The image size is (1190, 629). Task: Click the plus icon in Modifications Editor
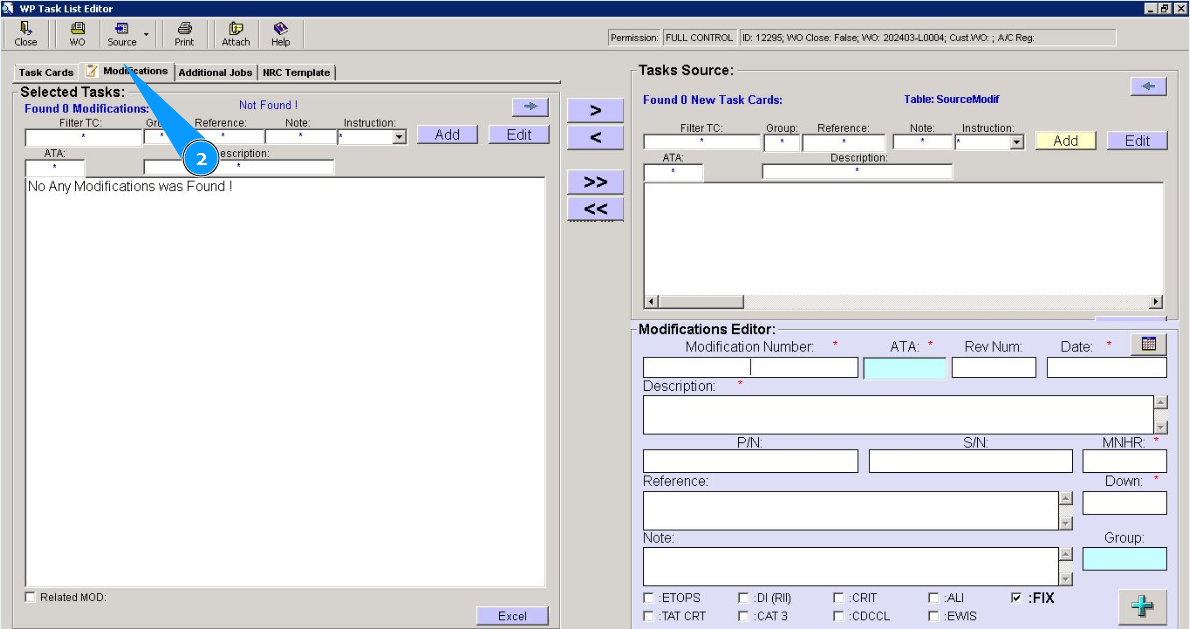click(1142, 606)
